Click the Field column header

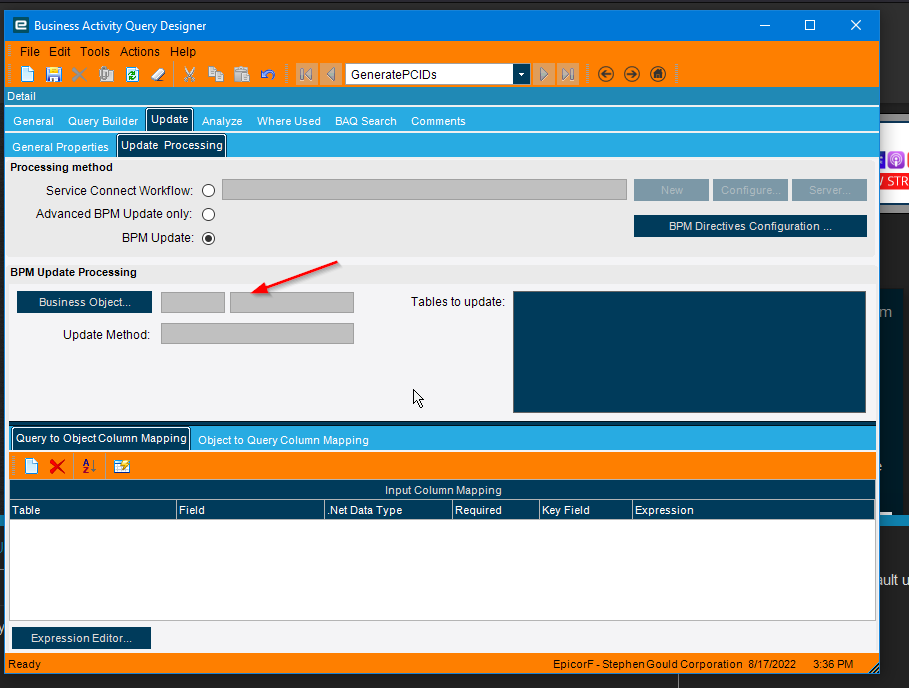pos(250,510)
